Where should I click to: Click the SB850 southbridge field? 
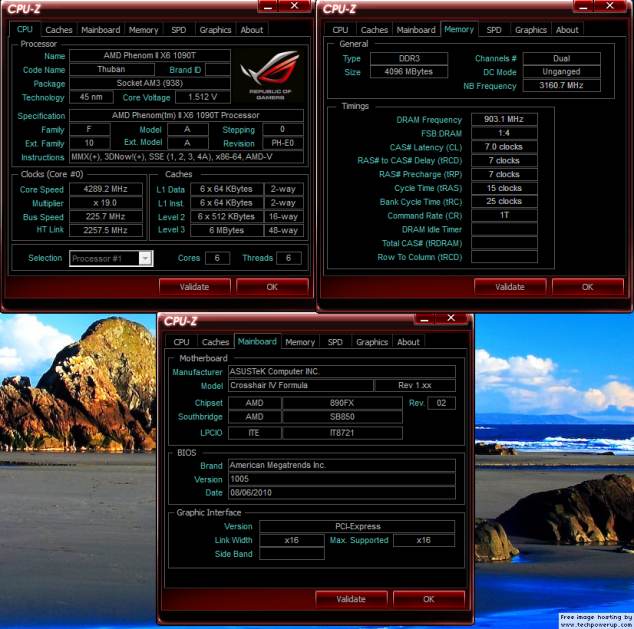tap(342, 417)
